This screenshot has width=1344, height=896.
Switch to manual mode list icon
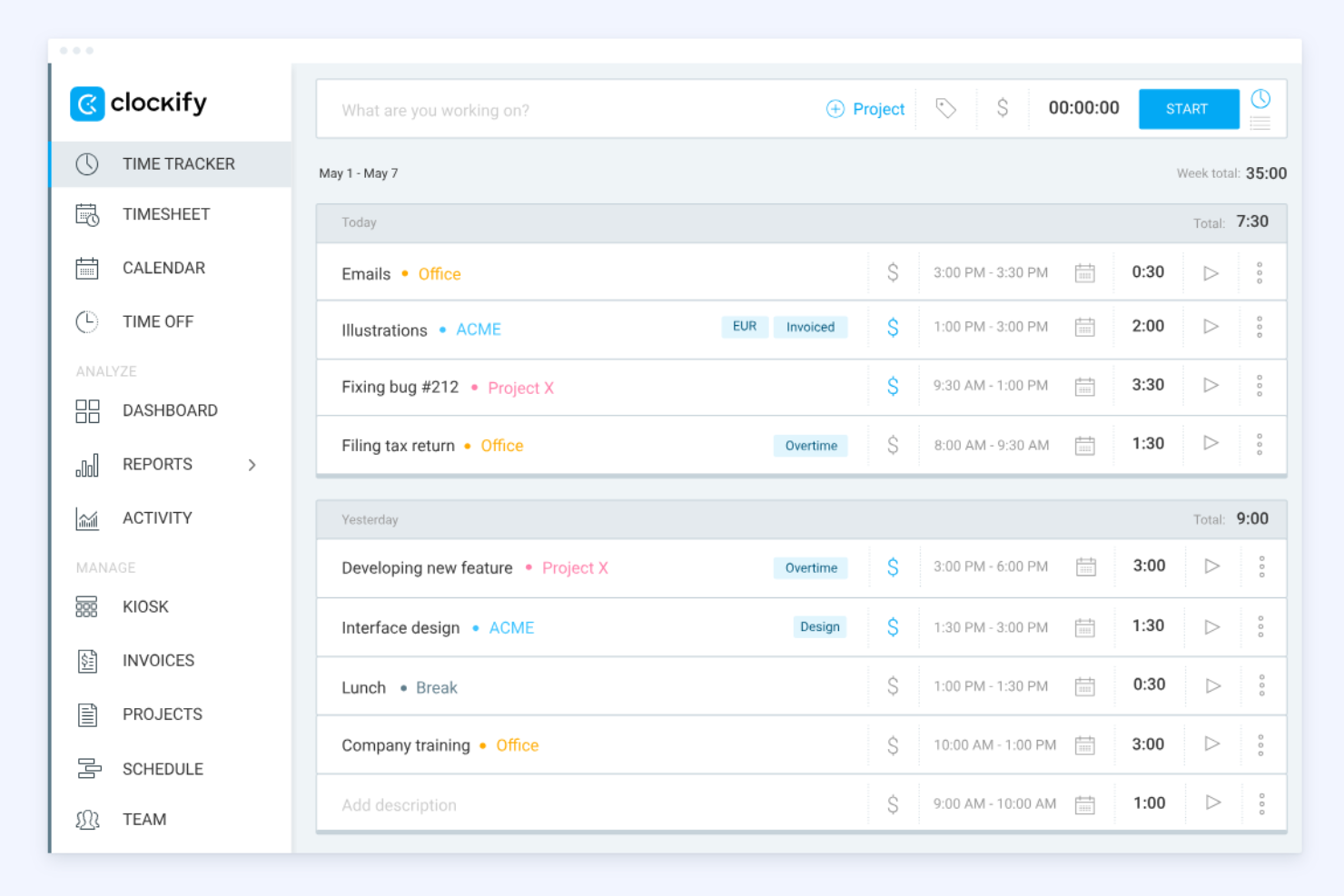pos(1260,123)
